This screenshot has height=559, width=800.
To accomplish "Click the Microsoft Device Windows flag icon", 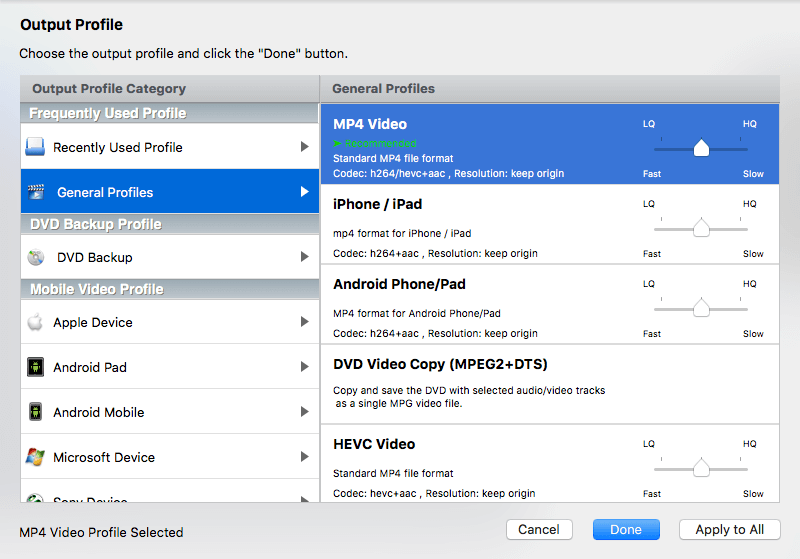I will [35, 456].
